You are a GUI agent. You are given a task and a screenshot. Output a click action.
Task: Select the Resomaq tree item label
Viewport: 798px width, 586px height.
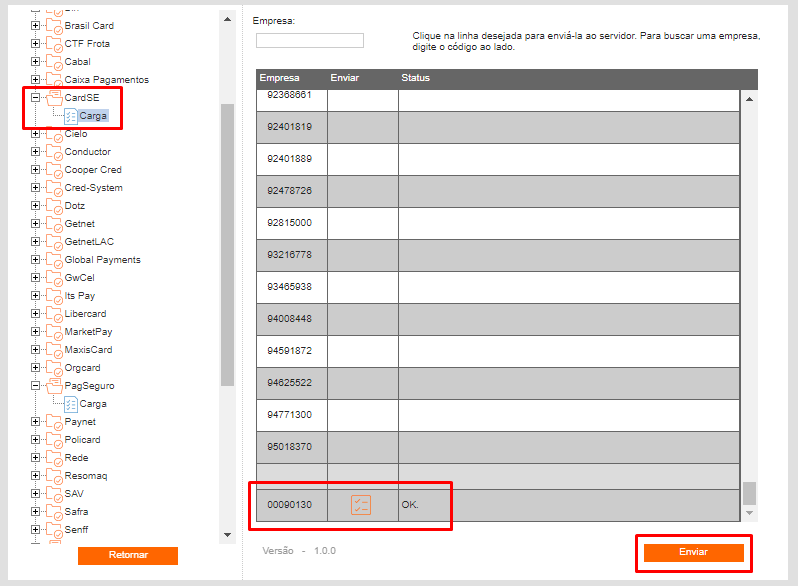coord(86,476)
